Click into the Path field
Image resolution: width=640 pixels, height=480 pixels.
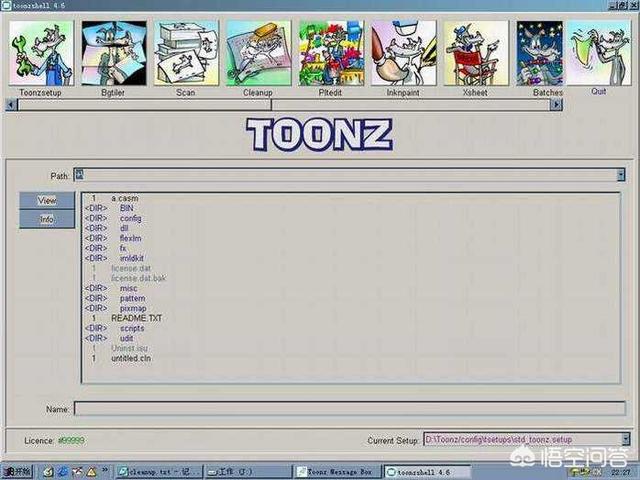point(345,175)
